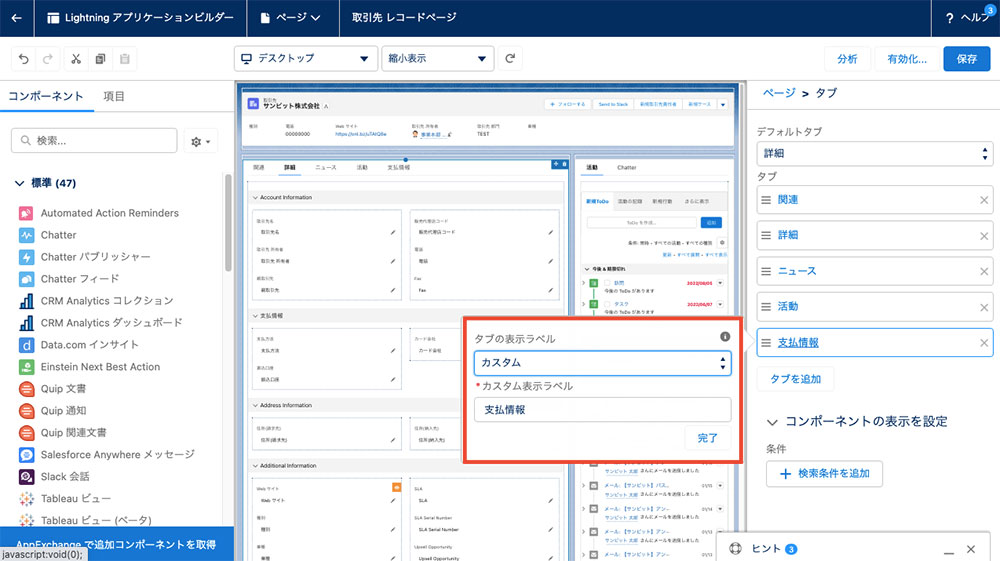Click the paste clipboard icon

(124, 59)
